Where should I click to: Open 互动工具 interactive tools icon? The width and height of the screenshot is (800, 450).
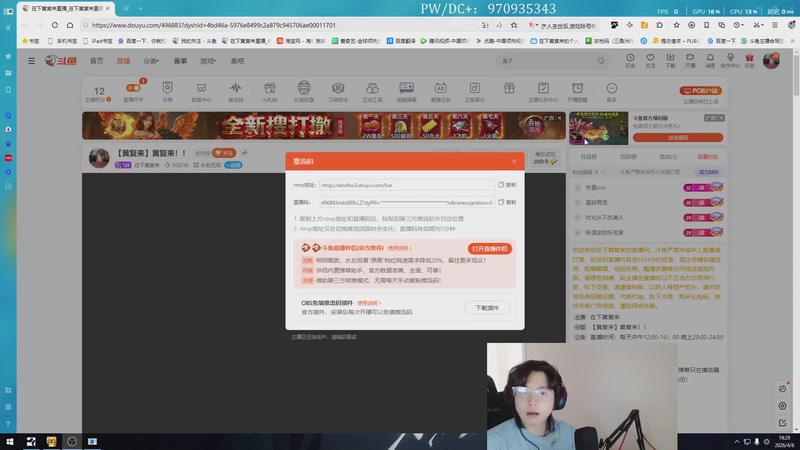pos(372,92)
